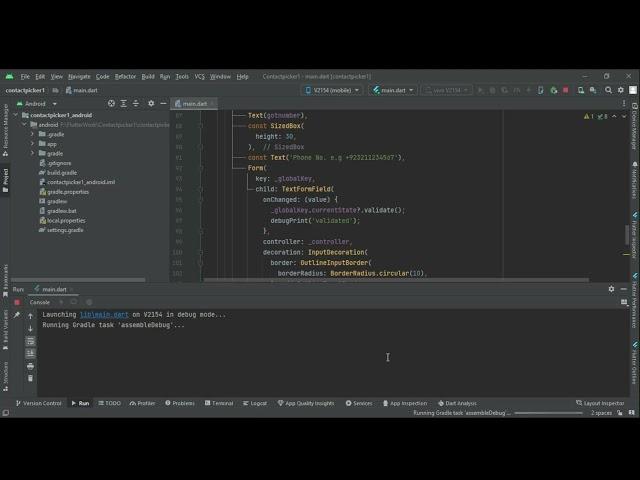Expand the gradle folder

[32, 153]
